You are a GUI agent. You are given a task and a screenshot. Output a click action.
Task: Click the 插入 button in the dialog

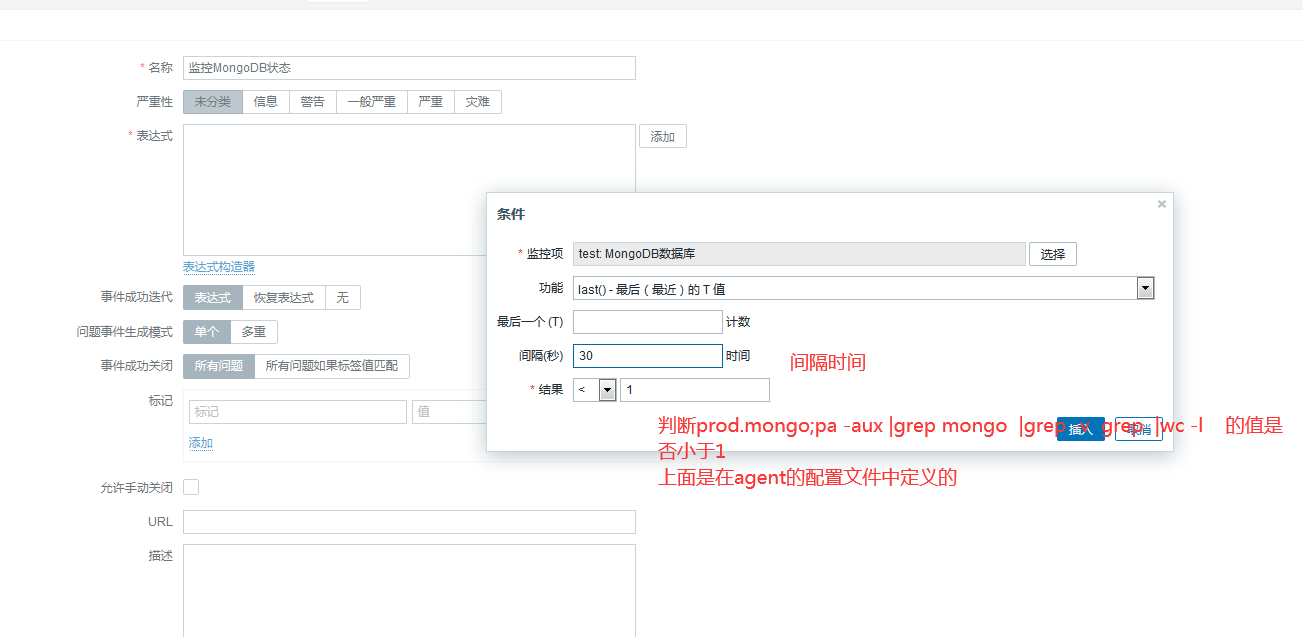click(1080, 429)
